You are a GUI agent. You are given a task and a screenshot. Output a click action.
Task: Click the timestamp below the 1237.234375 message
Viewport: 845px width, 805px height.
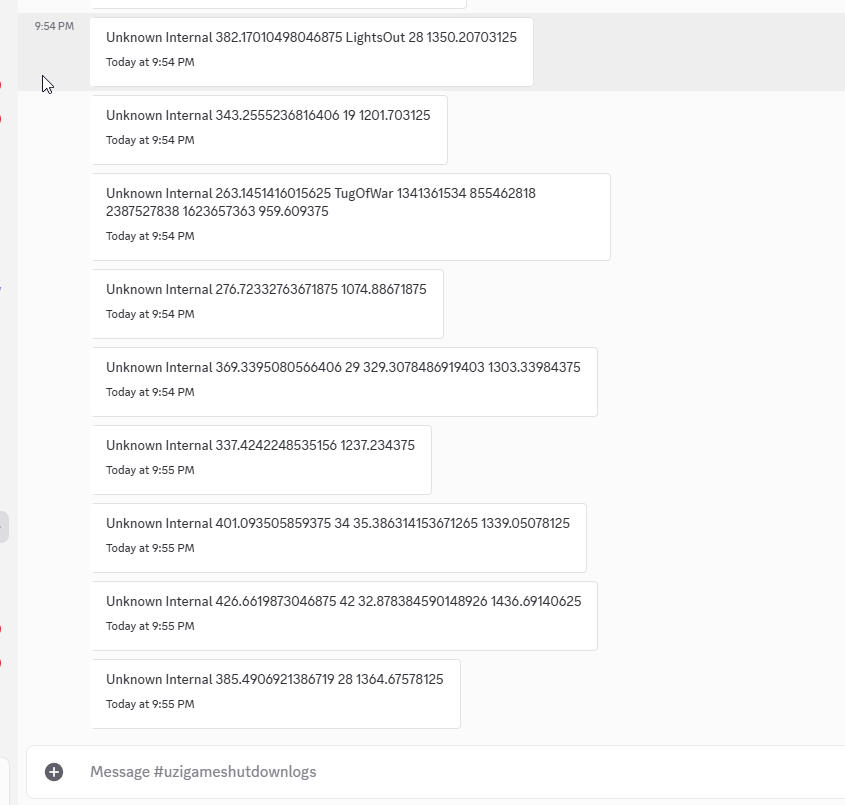[150, 470]
